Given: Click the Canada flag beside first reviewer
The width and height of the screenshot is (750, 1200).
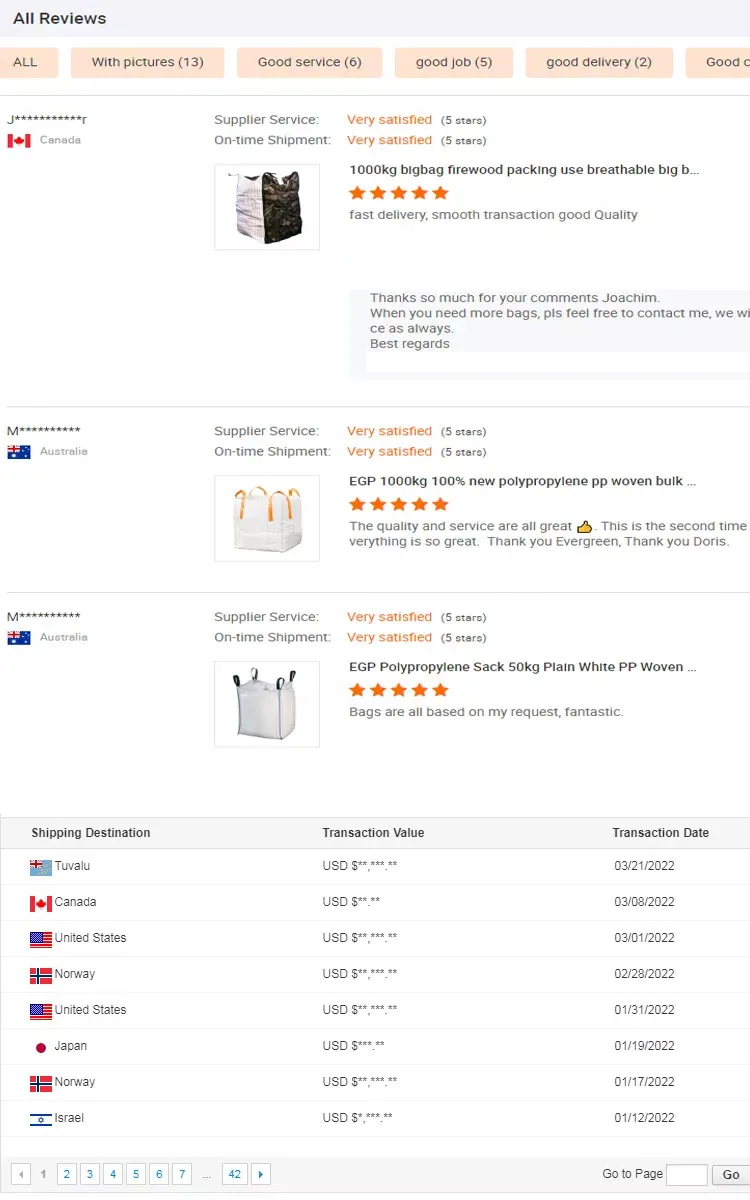Looking at the screenshot, I should coord(19,141).
